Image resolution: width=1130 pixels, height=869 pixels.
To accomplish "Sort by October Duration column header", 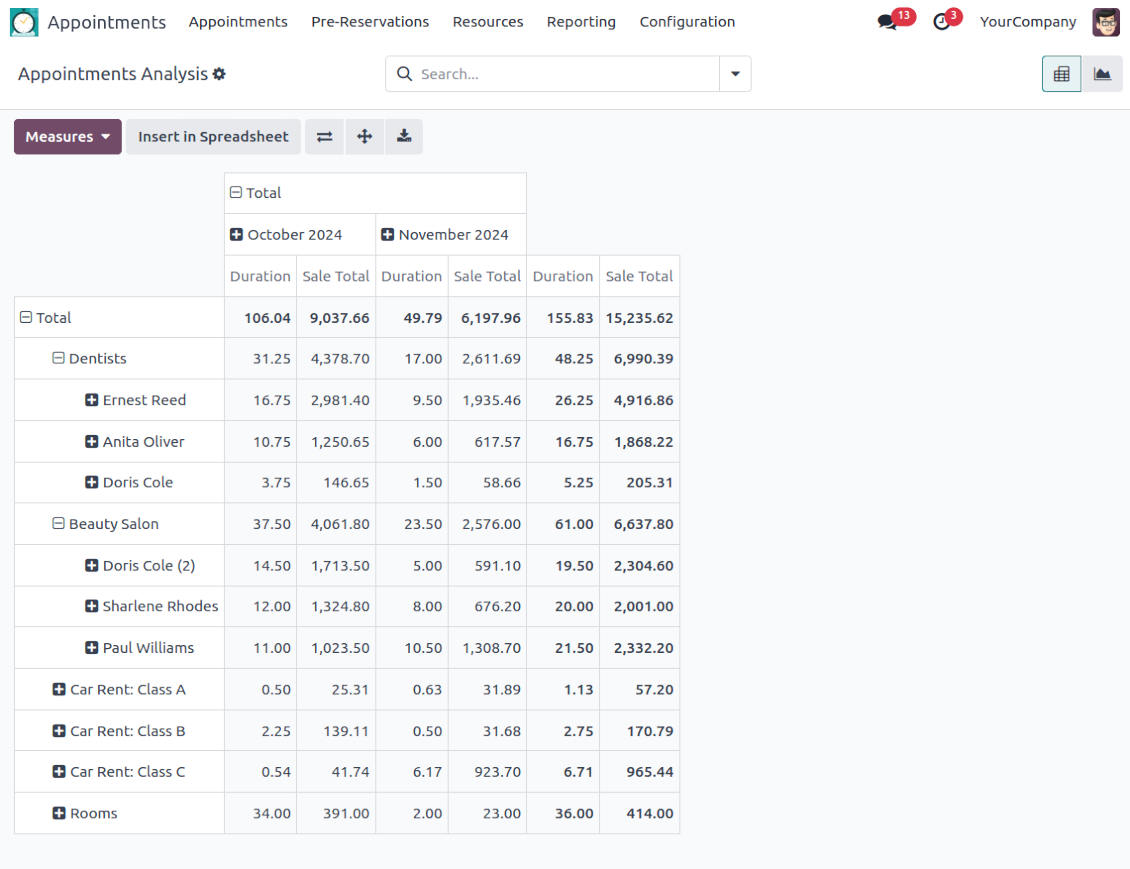I will point(260,276).
